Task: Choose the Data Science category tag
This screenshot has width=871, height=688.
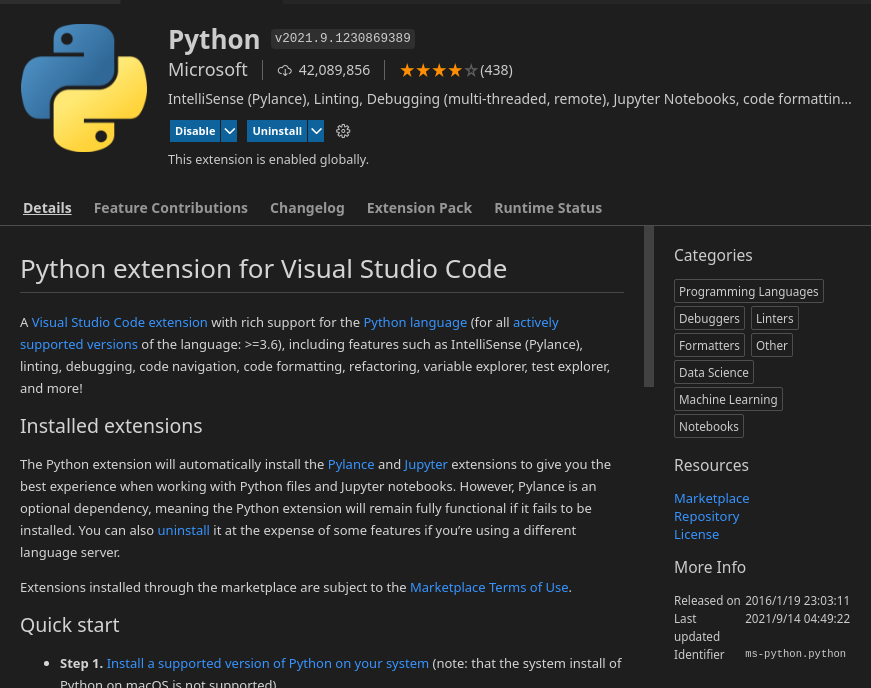Action: tap(714, 372)
